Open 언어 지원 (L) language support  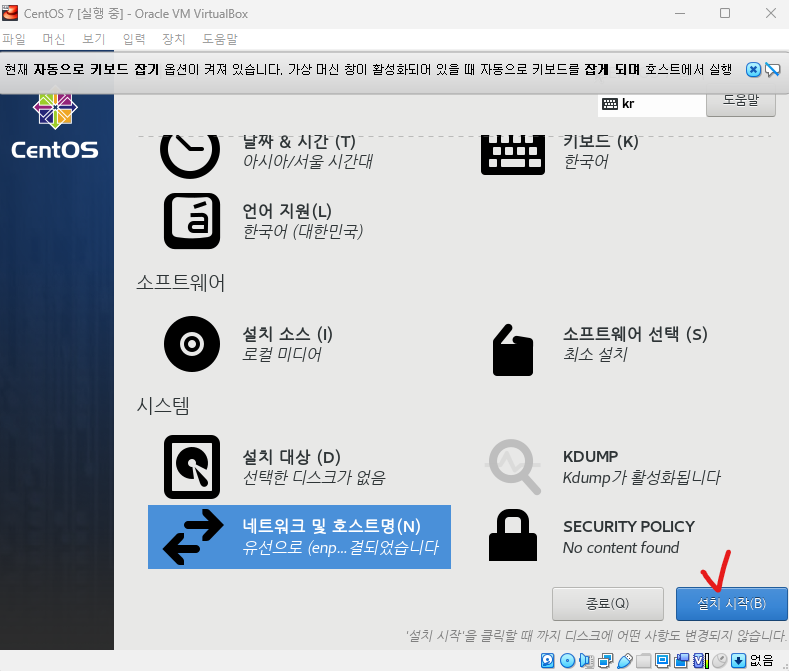[x=264, y=221]
